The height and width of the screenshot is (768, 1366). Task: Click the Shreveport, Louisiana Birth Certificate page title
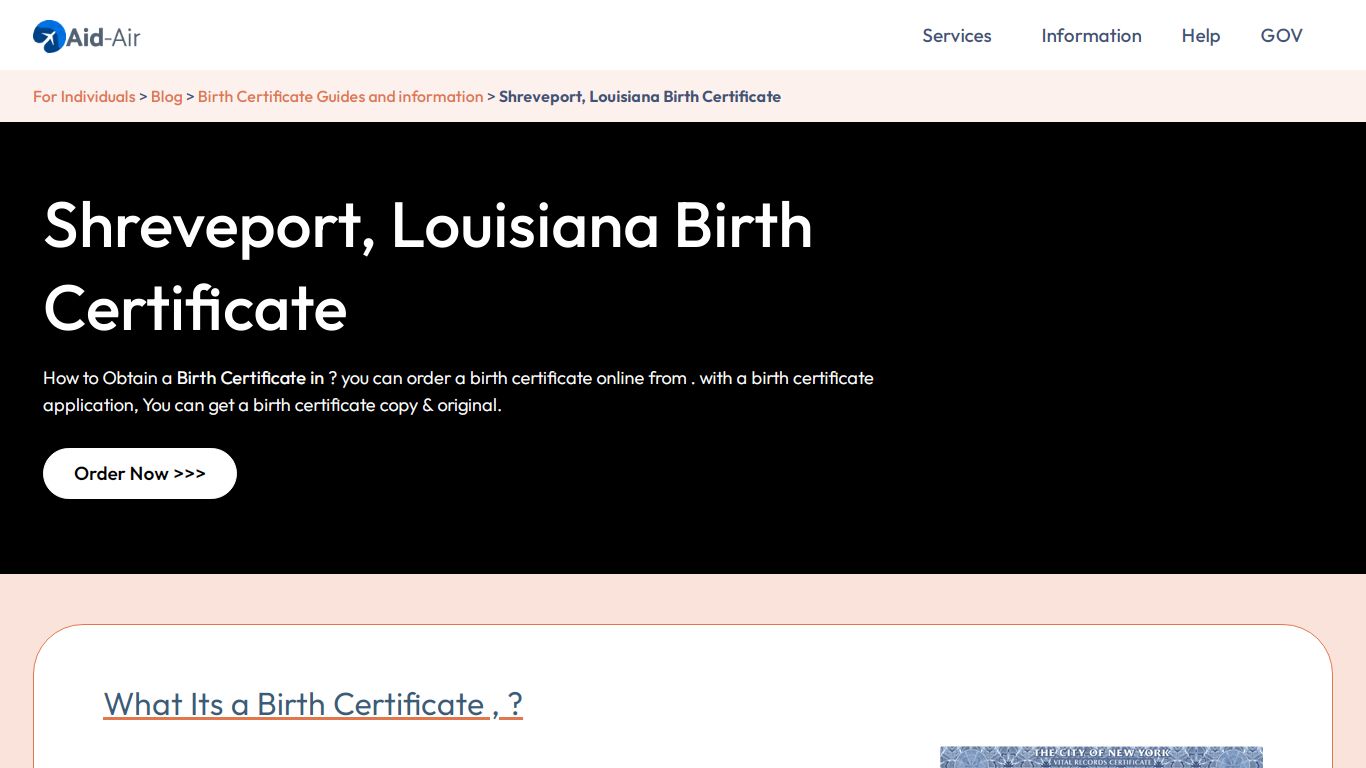pyautogui.click(x=428, y=266)
